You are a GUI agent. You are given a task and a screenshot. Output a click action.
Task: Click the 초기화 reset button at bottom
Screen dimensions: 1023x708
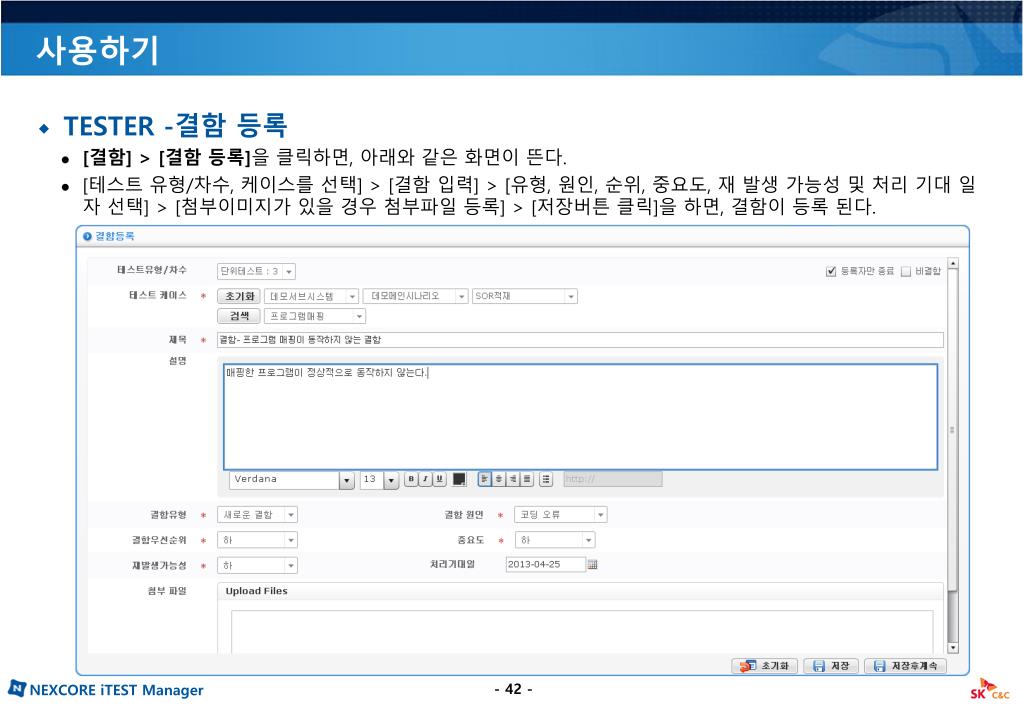point(765,666)
